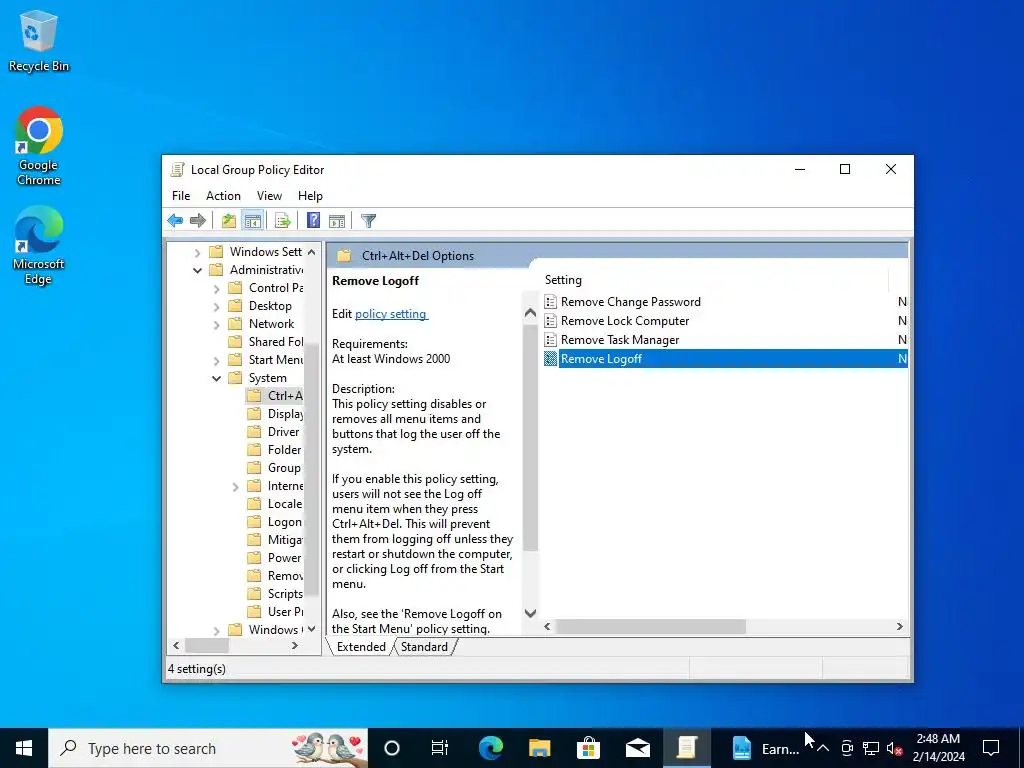Switch to the Extended tab

pos(361,647)
